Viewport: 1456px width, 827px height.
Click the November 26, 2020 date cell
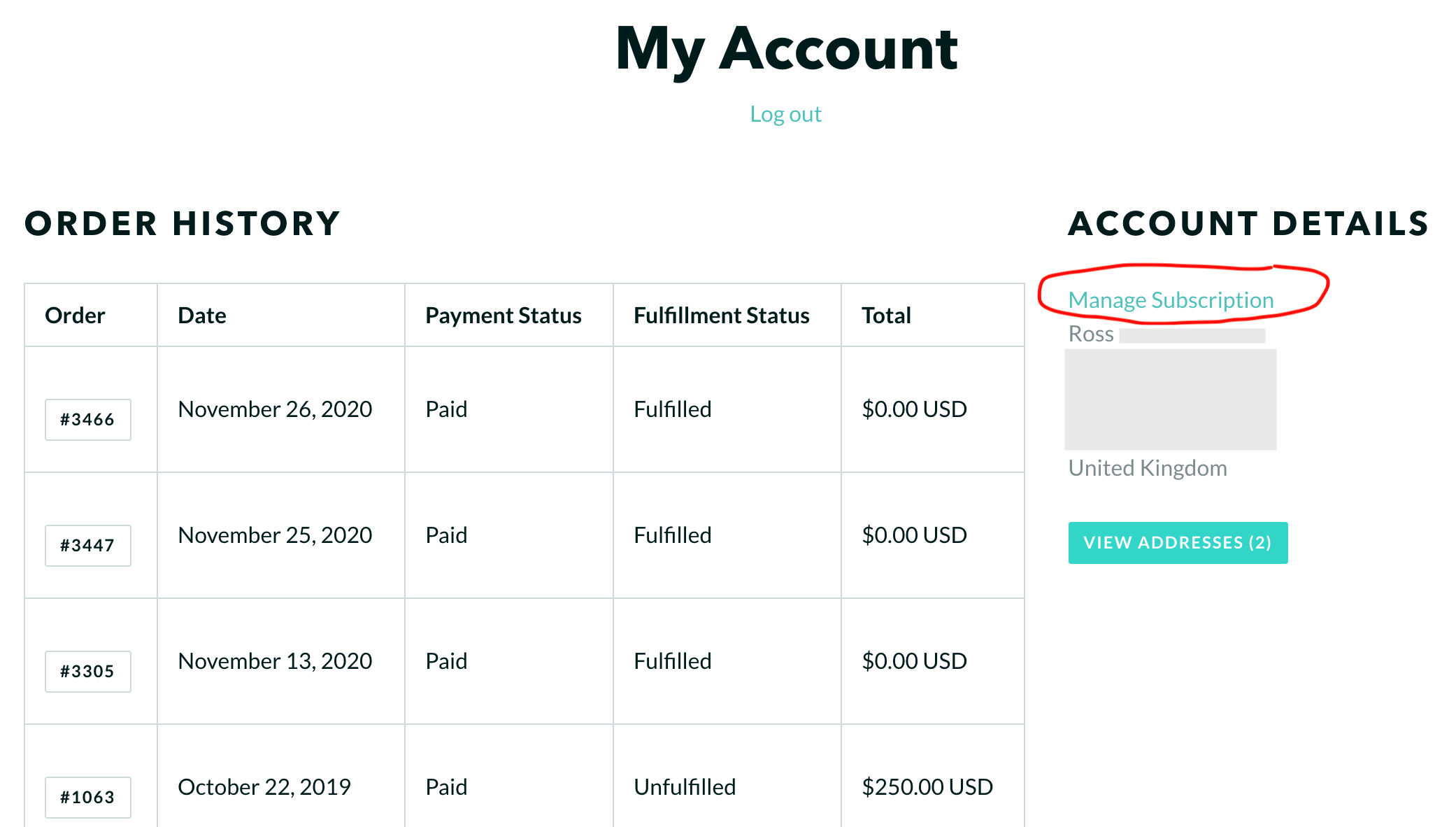(x=275, y=409)
